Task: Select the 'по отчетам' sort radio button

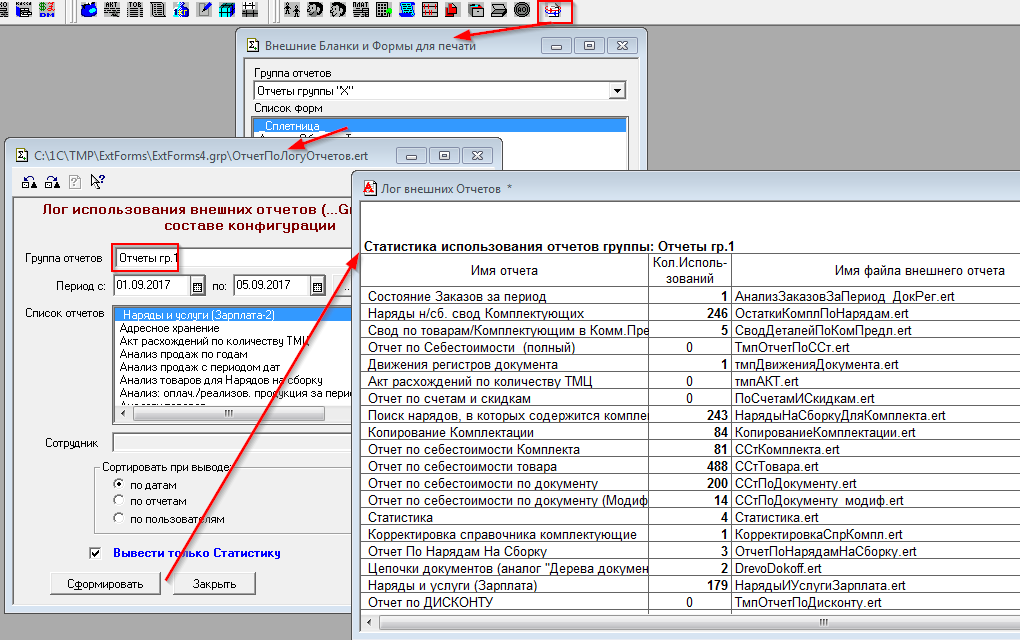Action: click(118, 500)
